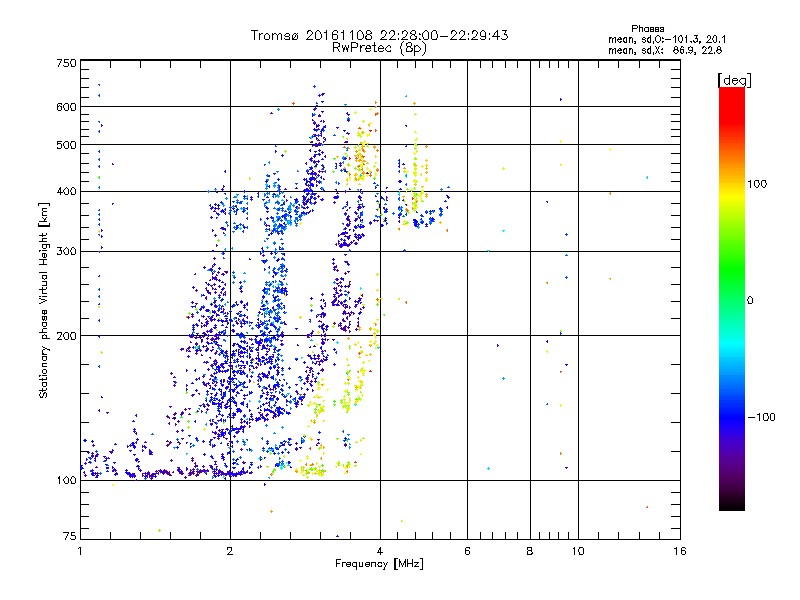Click the '[deg]' colorbar unit label
Screen dimensions: 800x600
[734, 80]
